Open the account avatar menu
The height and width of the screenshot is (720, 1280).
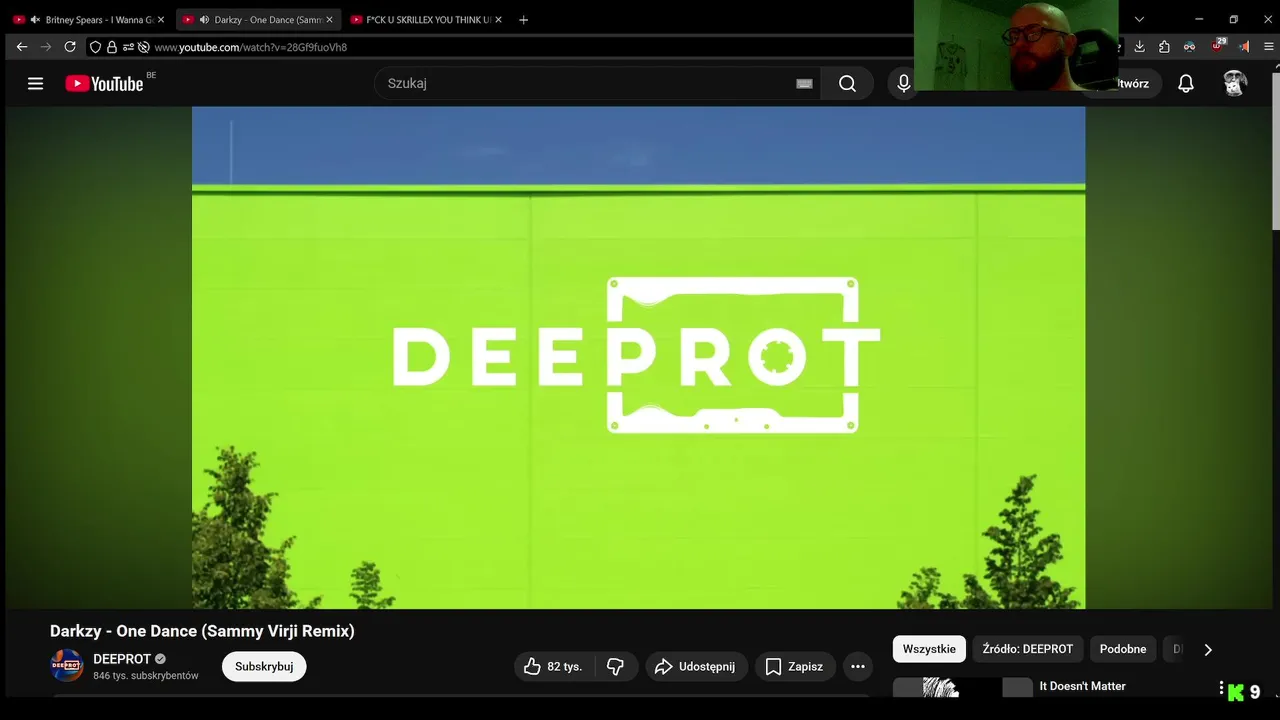pos(1235,84)
